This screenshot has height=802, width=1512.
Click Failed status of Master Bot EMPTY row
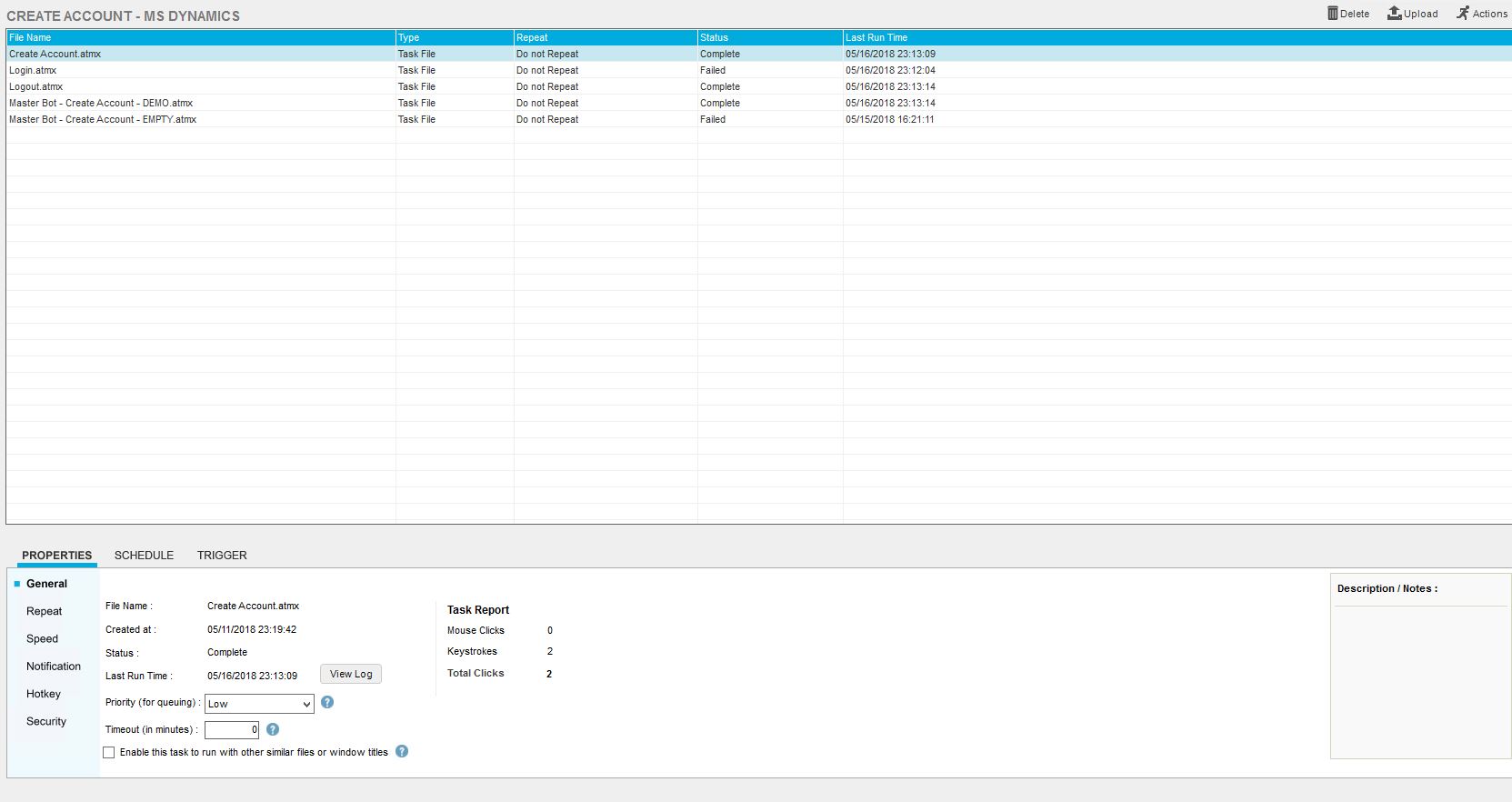tap(713, 119)
